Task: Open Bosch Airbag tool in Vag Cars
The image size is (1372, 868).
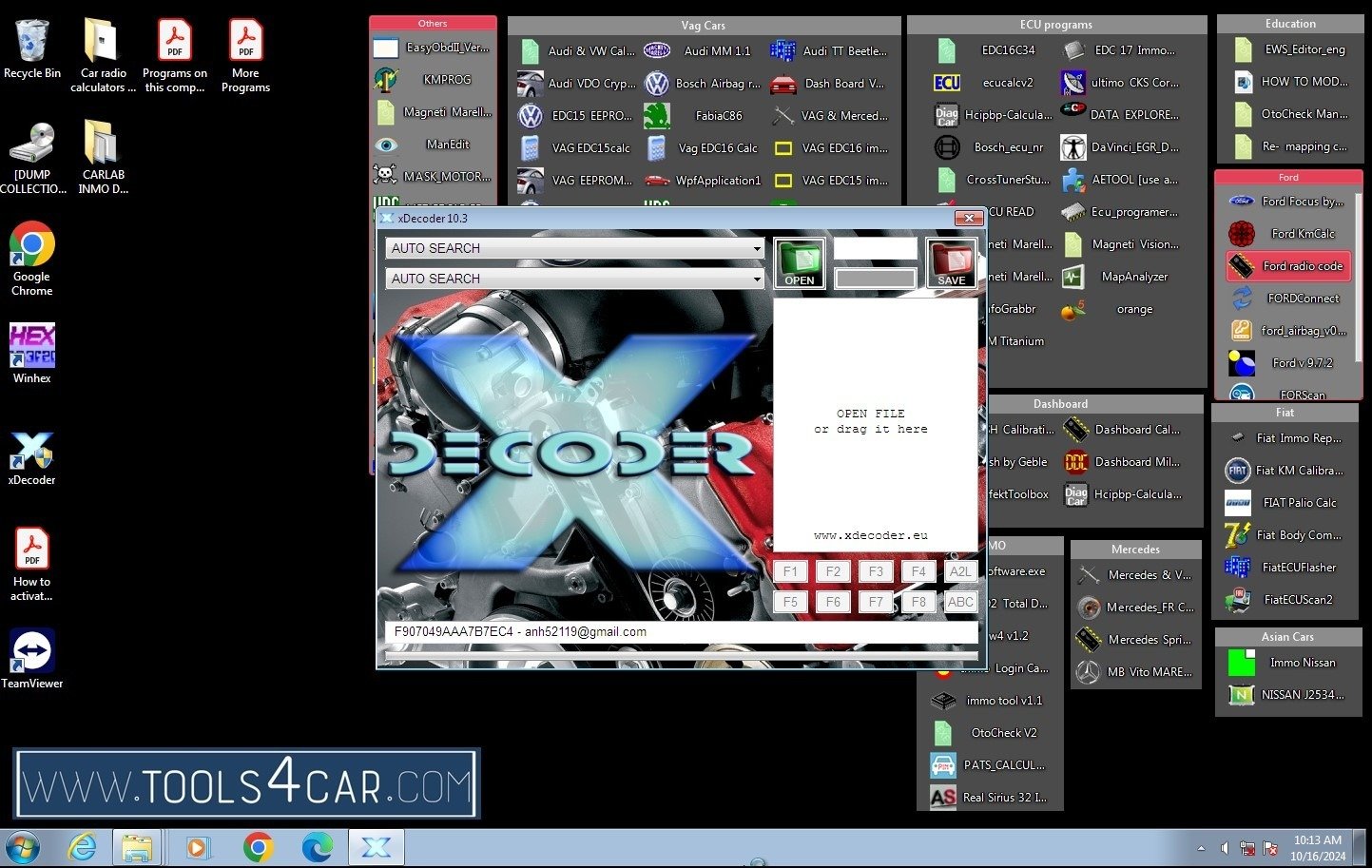Action: (x=703, y=84)
